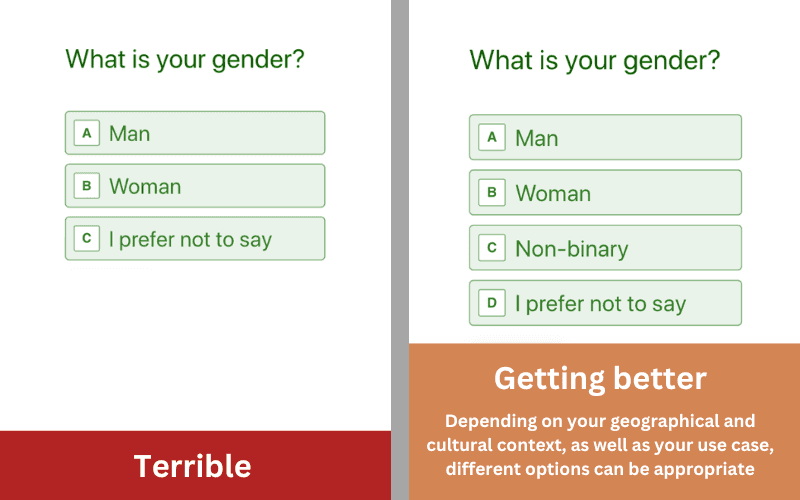Viewport: 800px width, 500px height.
Task: Select Man in the Getting better form
Action: pos(605,137)
